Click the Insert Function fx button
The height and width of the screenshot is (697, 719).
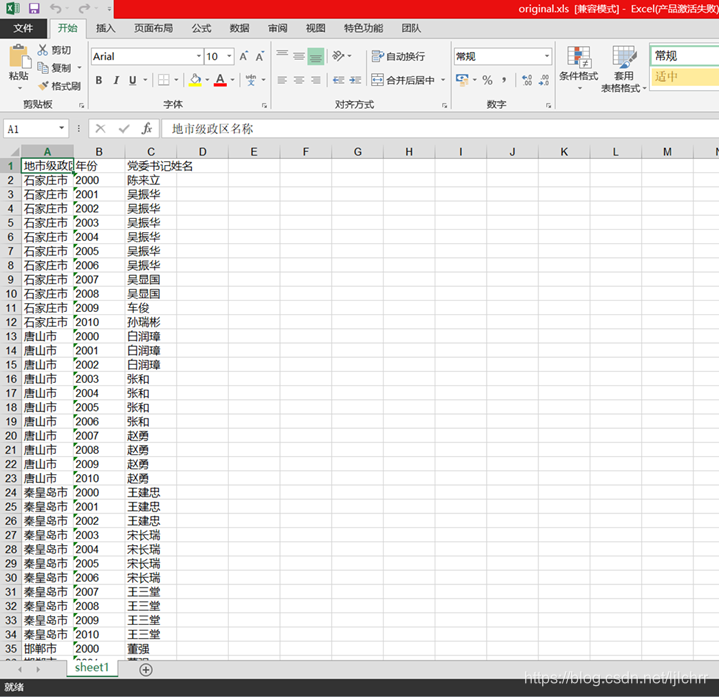(x=146, y=128)
